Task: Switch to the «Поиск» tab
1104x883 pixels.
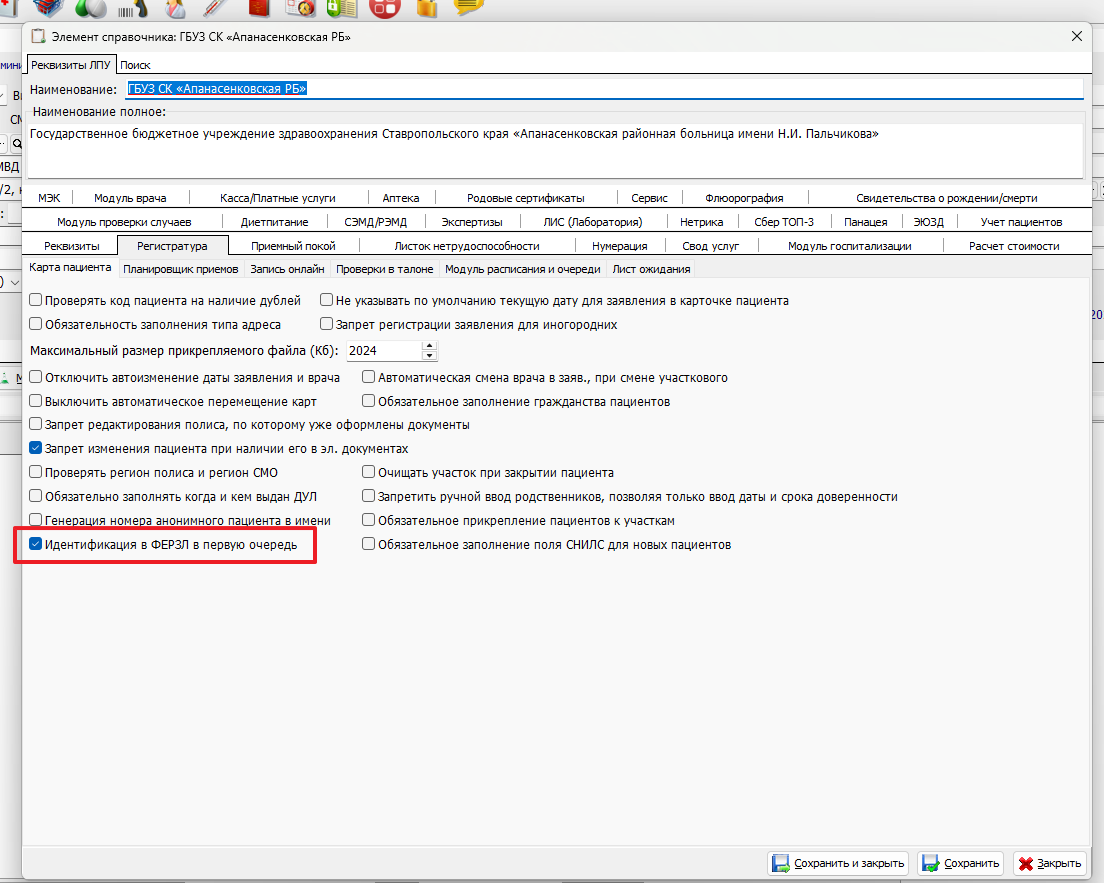Action: pos(135,65)
